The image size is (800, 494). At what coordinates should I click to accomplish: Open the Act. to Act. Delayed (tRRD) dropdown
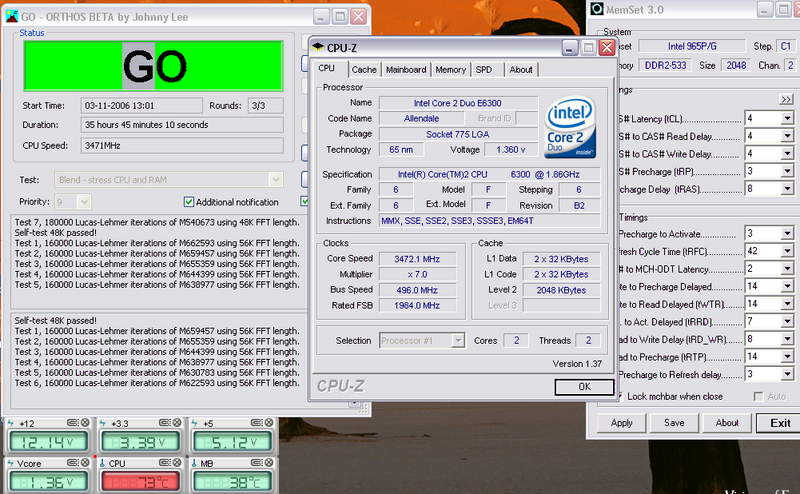[x=787, y=322]
